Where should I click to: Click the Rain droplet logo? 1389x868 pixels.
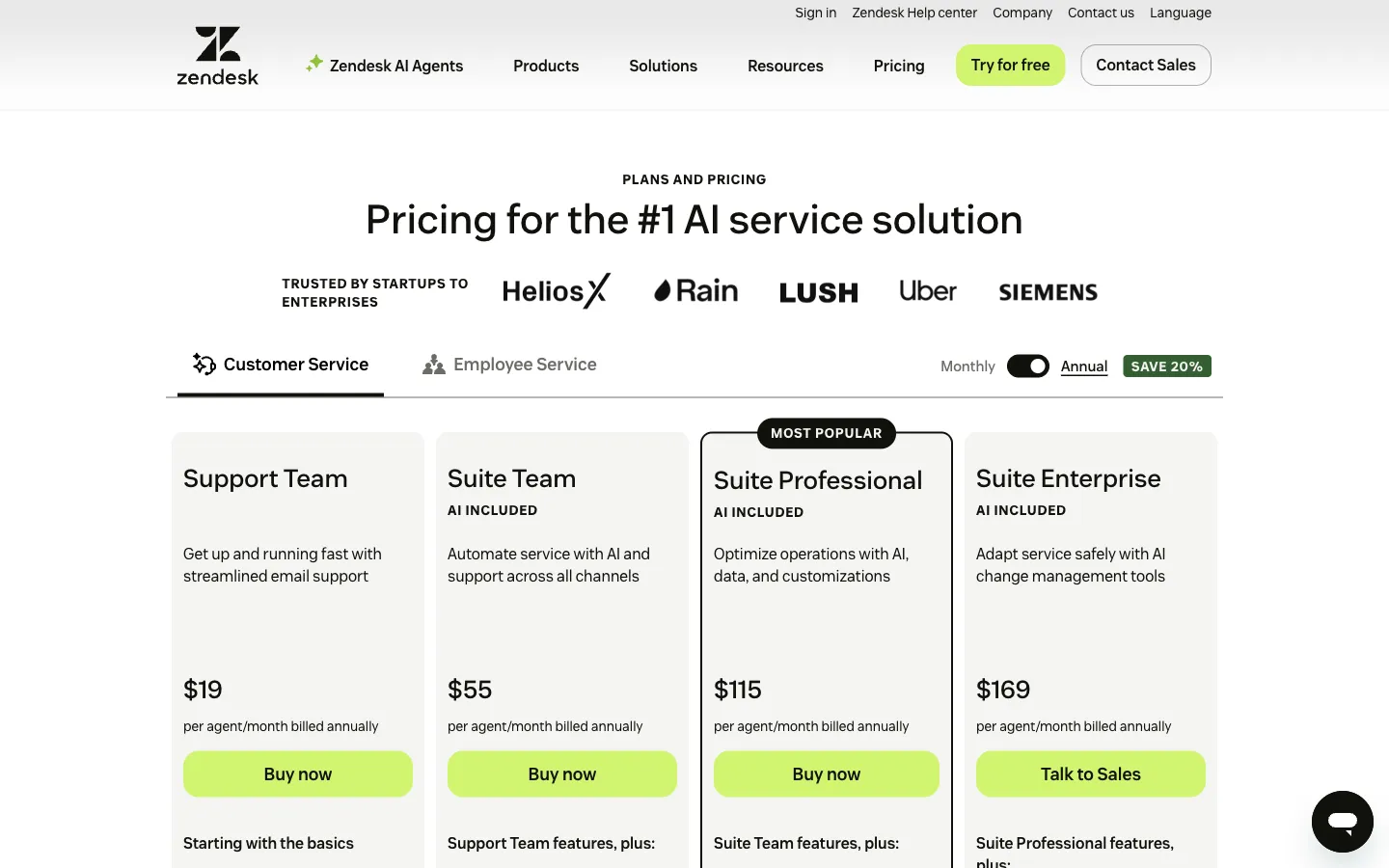click(x=695, y=290)
